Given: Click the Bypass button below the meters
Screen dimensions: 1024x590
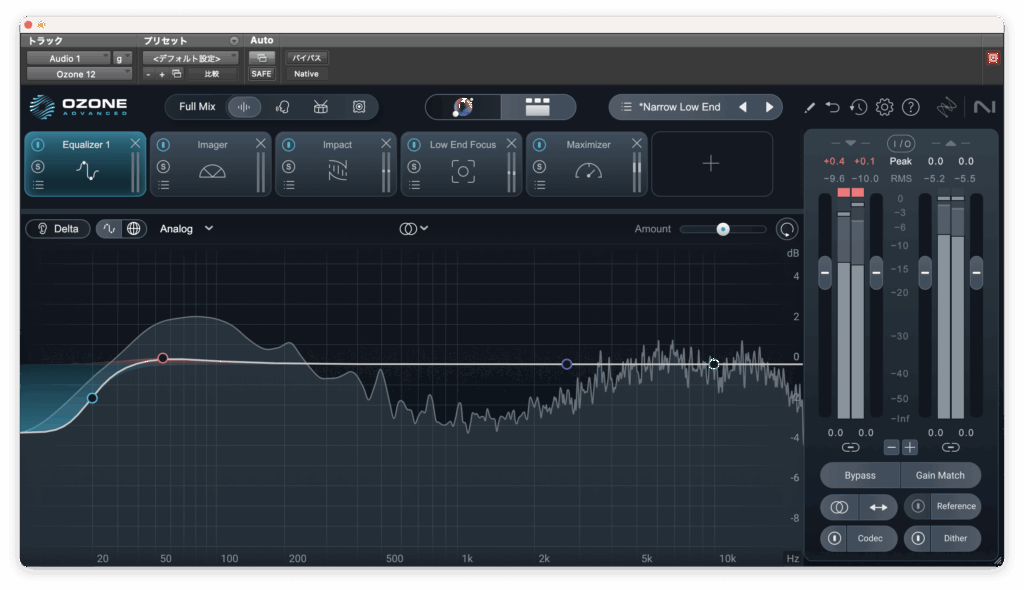Looking at the screenshot, I should pos(859,475).
